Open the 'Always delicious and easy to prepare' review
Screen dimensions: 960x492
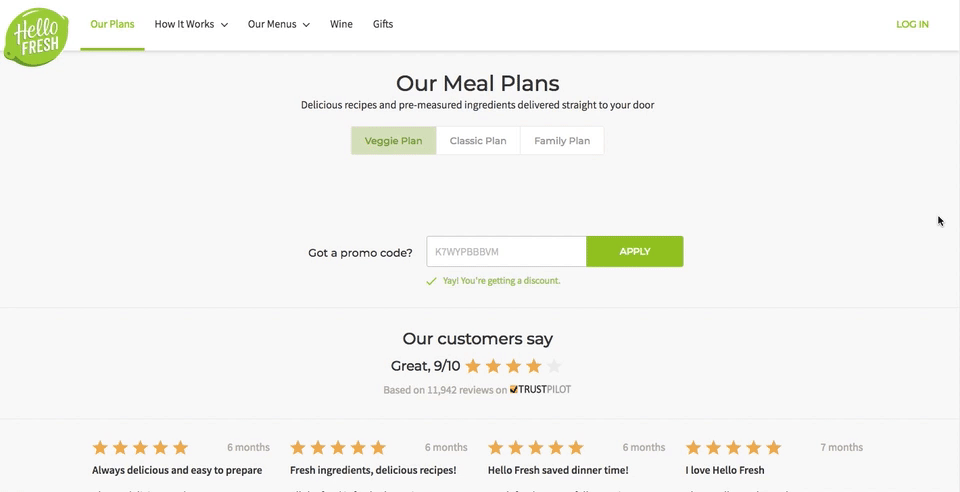(x=177, y=470)
